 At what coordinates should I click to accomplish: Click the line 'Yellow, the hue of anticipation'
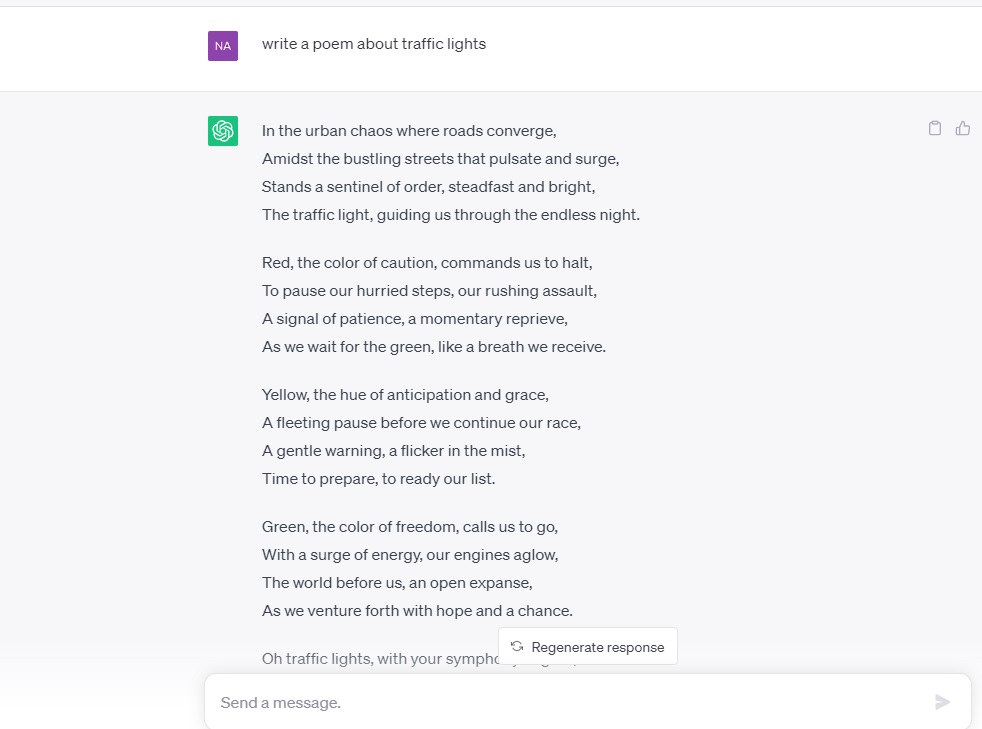click(x=405, y=395)
